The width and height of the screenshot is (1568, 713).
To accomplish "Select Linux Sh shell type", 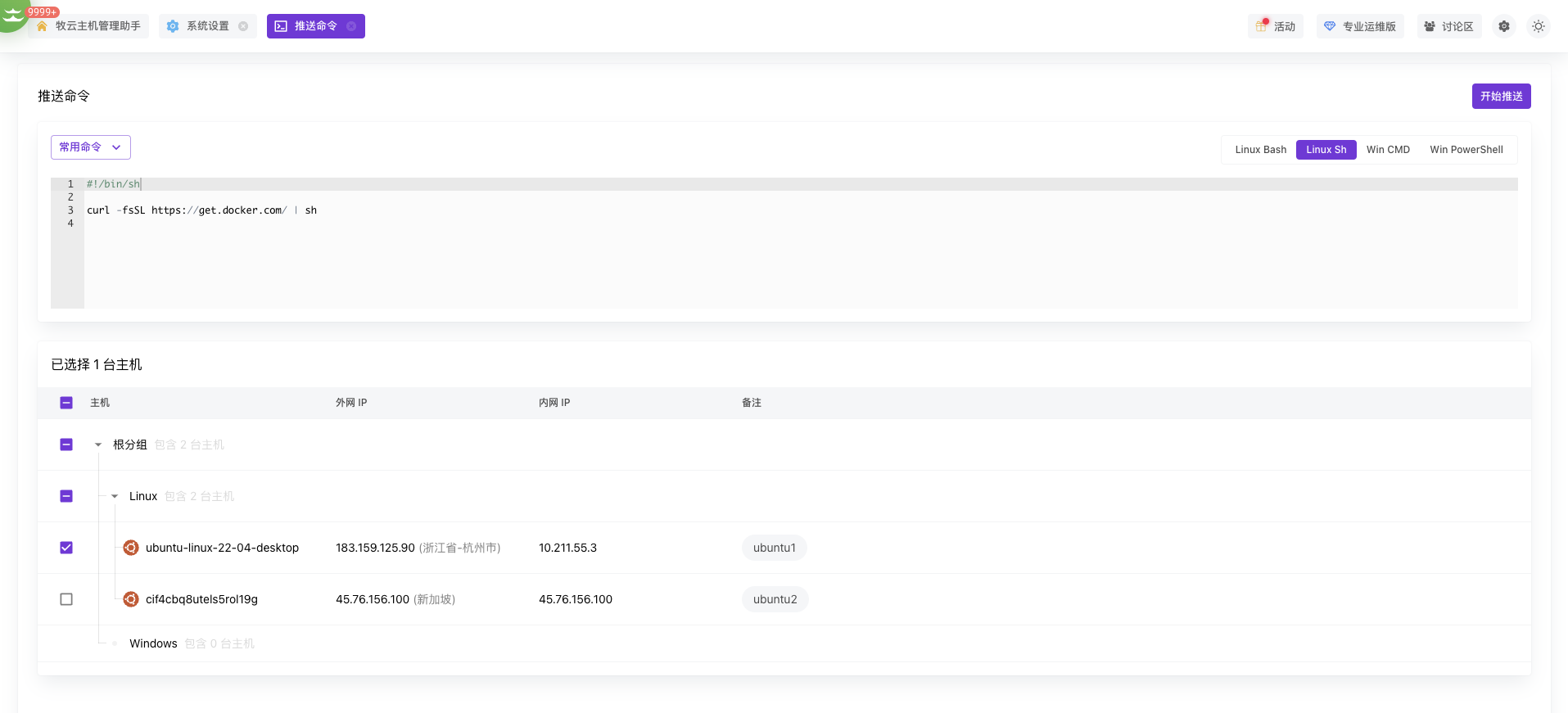I will pyautogui.click(x=1326, y=150).
